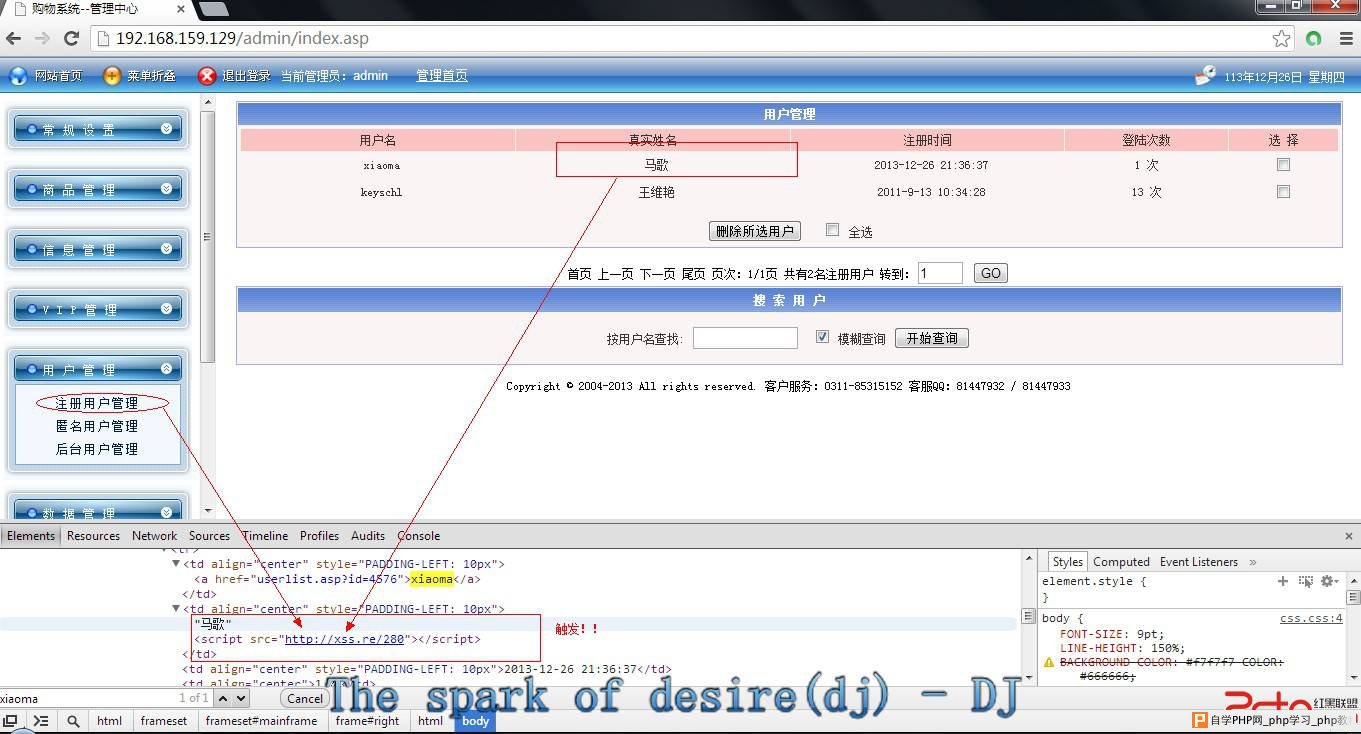1361x734 pixels.
Task: Check the 全选 select-all checkbox
Action: [x=832, y=230]
